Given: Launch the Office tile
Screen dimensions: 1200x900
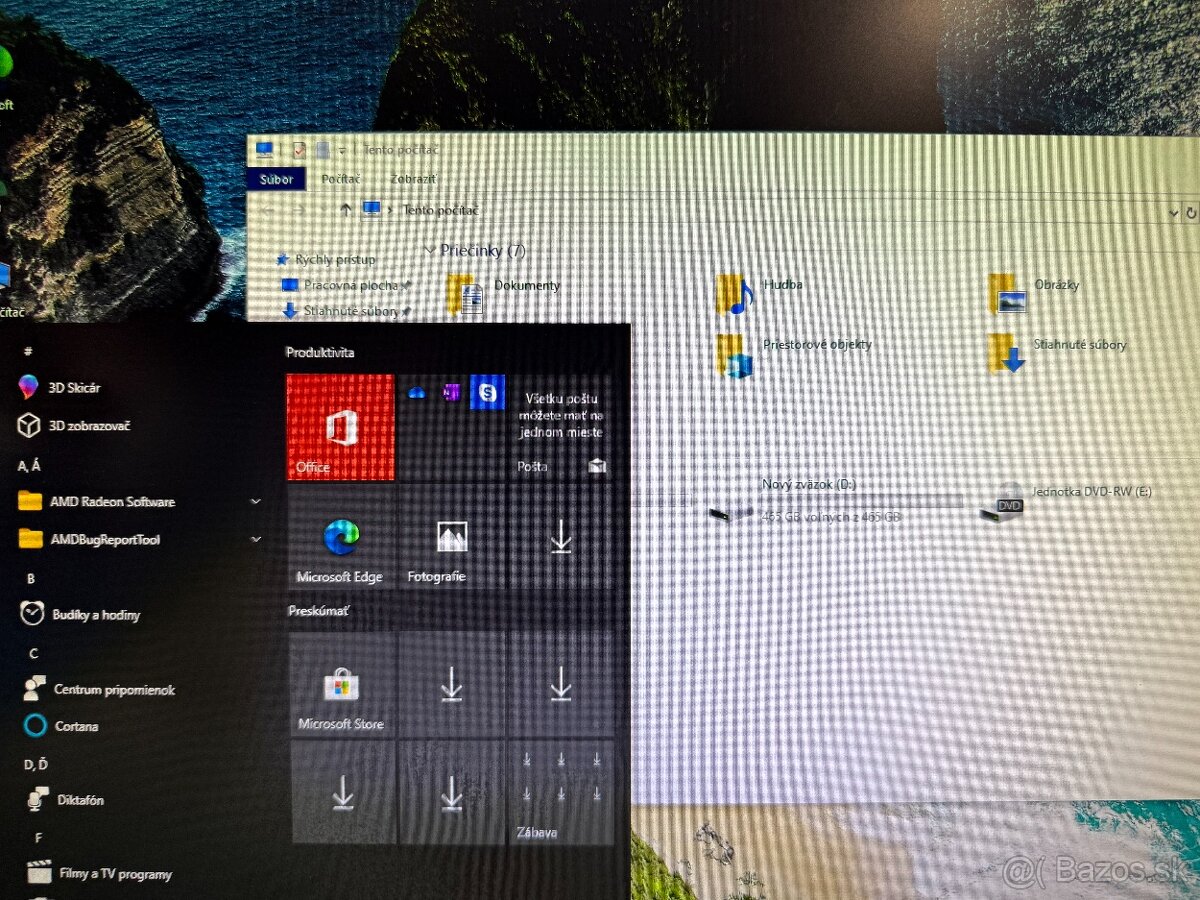Looking at the screenshot, I should point(340,425).
